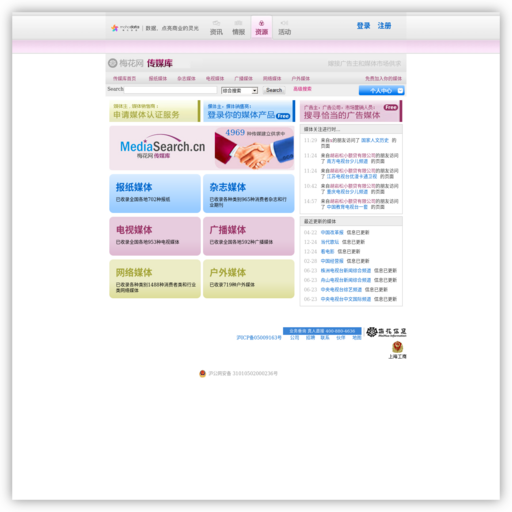Open the 杂志媒体 category tile

click(249, 193)
